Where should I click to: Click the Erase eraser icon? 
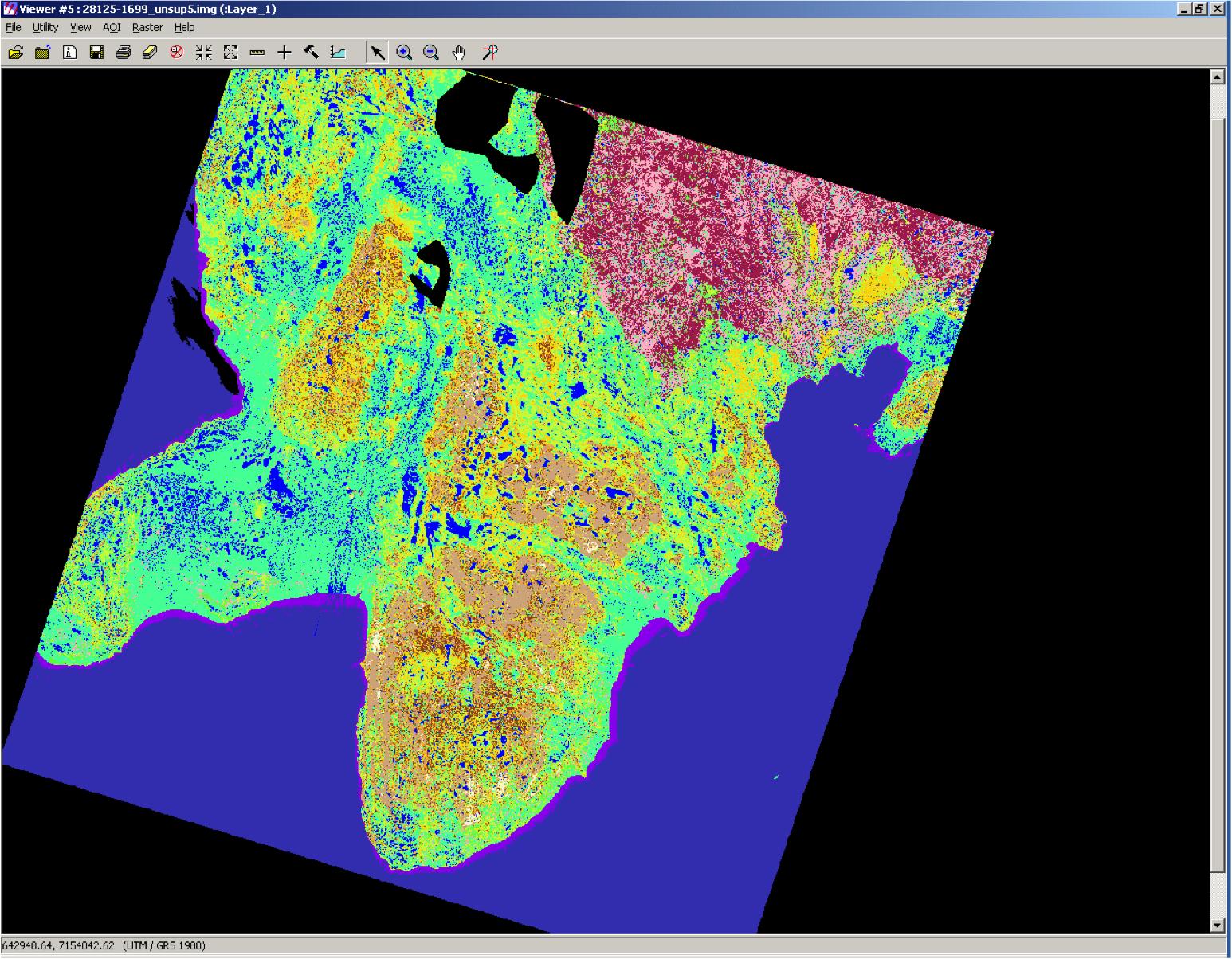[x=150, y=53]
